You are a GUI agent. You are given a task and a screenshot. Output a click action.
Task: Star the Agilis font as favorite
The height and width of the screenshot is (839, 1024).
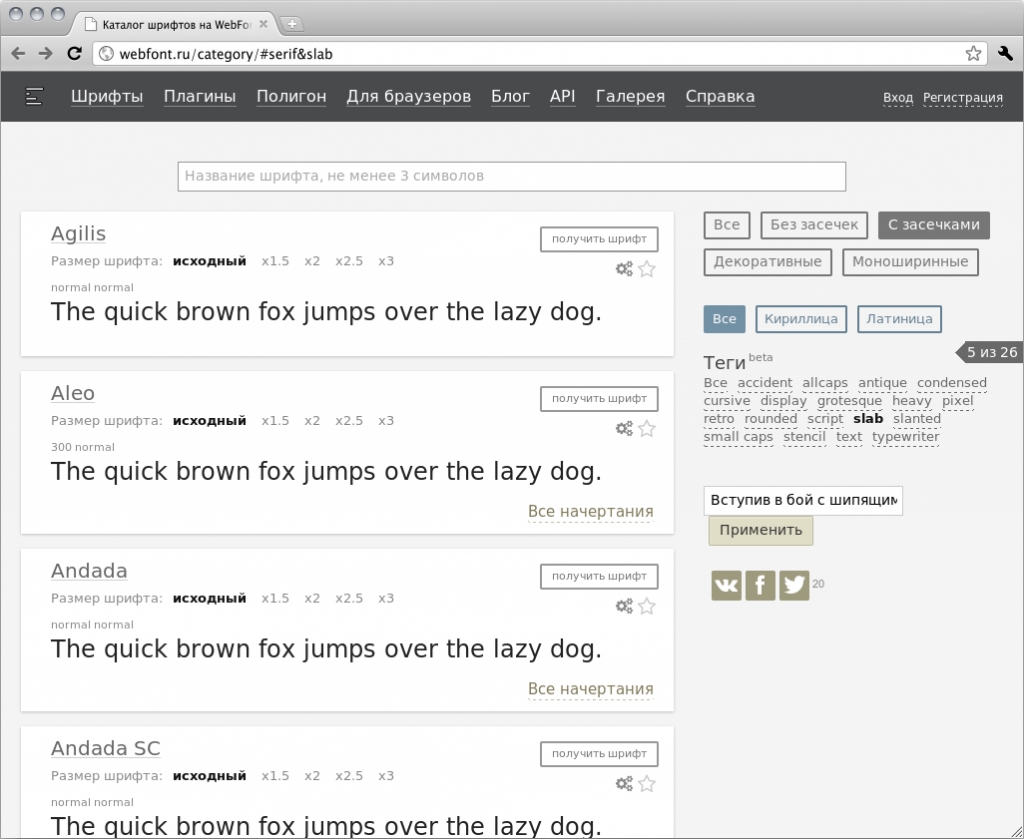[x=647, y=268]
